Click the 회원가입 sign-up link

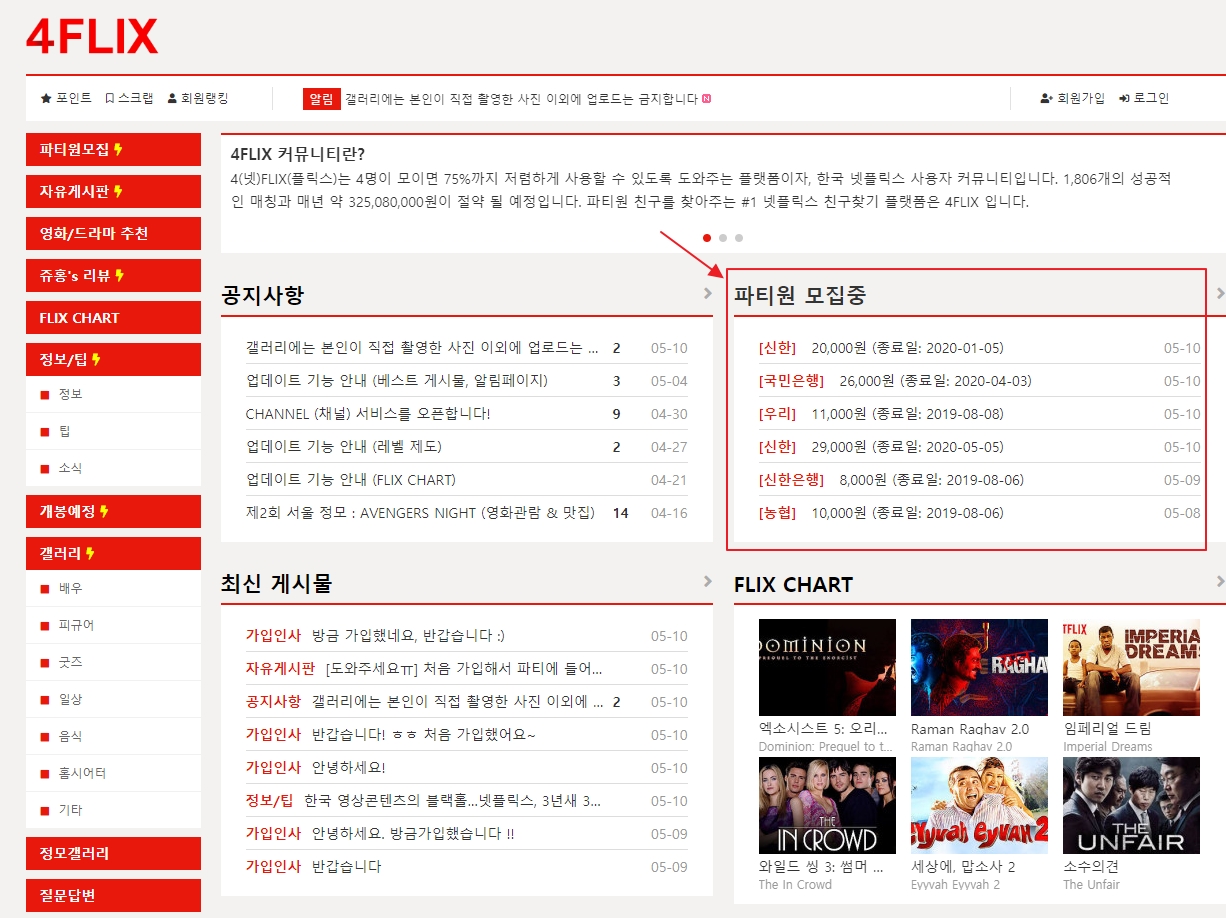[x=1073, y=98]
